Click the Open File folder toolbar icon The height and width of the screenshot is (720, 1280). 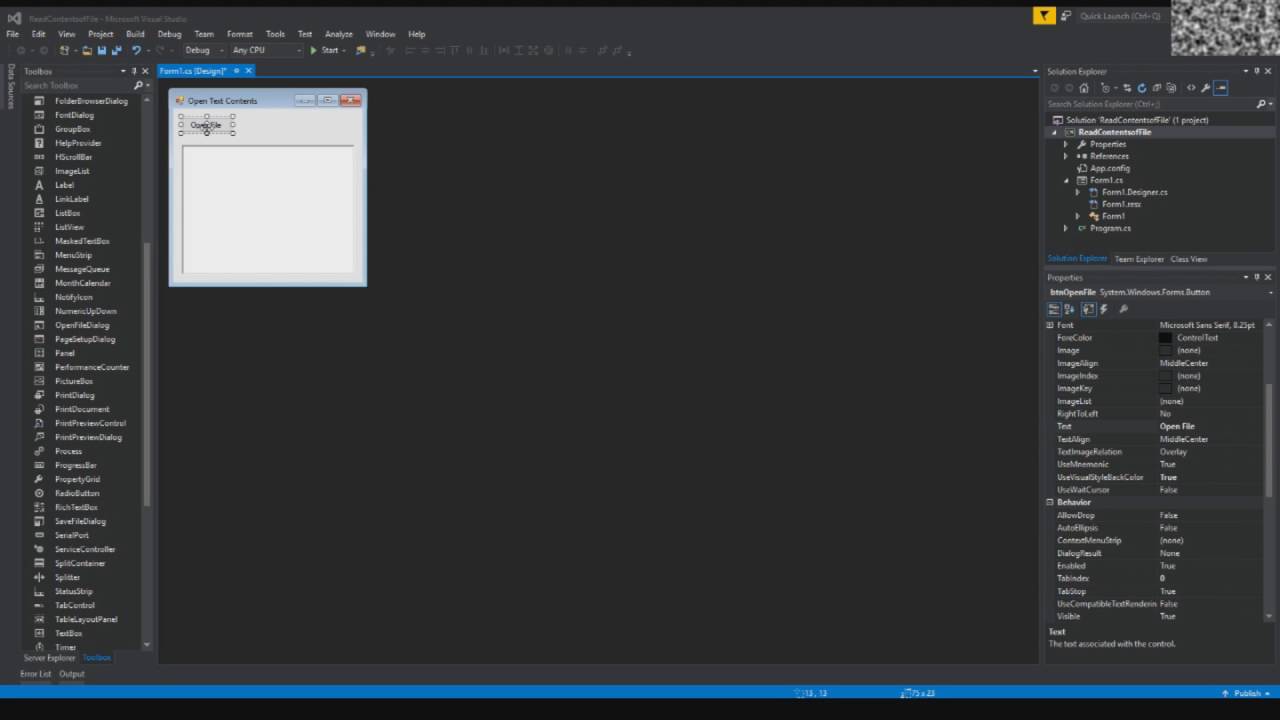[x=87, y=50]
